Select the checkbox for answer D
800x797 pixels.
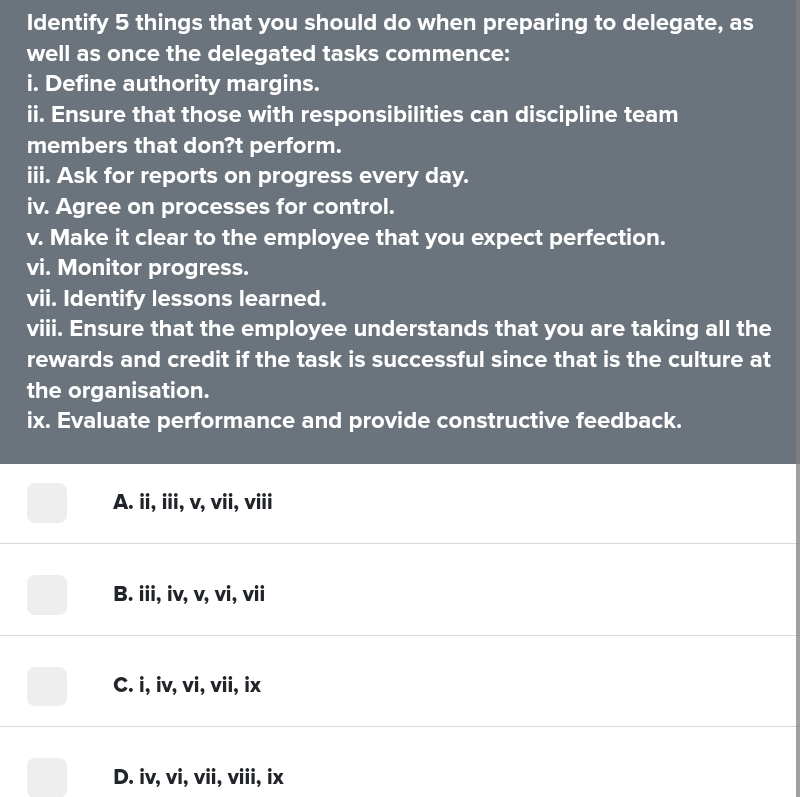pos(46,777)
